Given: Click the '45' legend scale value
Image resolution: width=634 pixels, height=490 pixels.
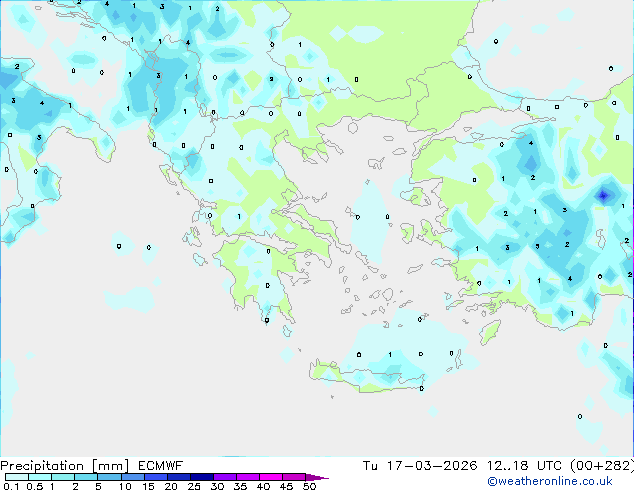Looking at the screenshot, I should (286, 486).
